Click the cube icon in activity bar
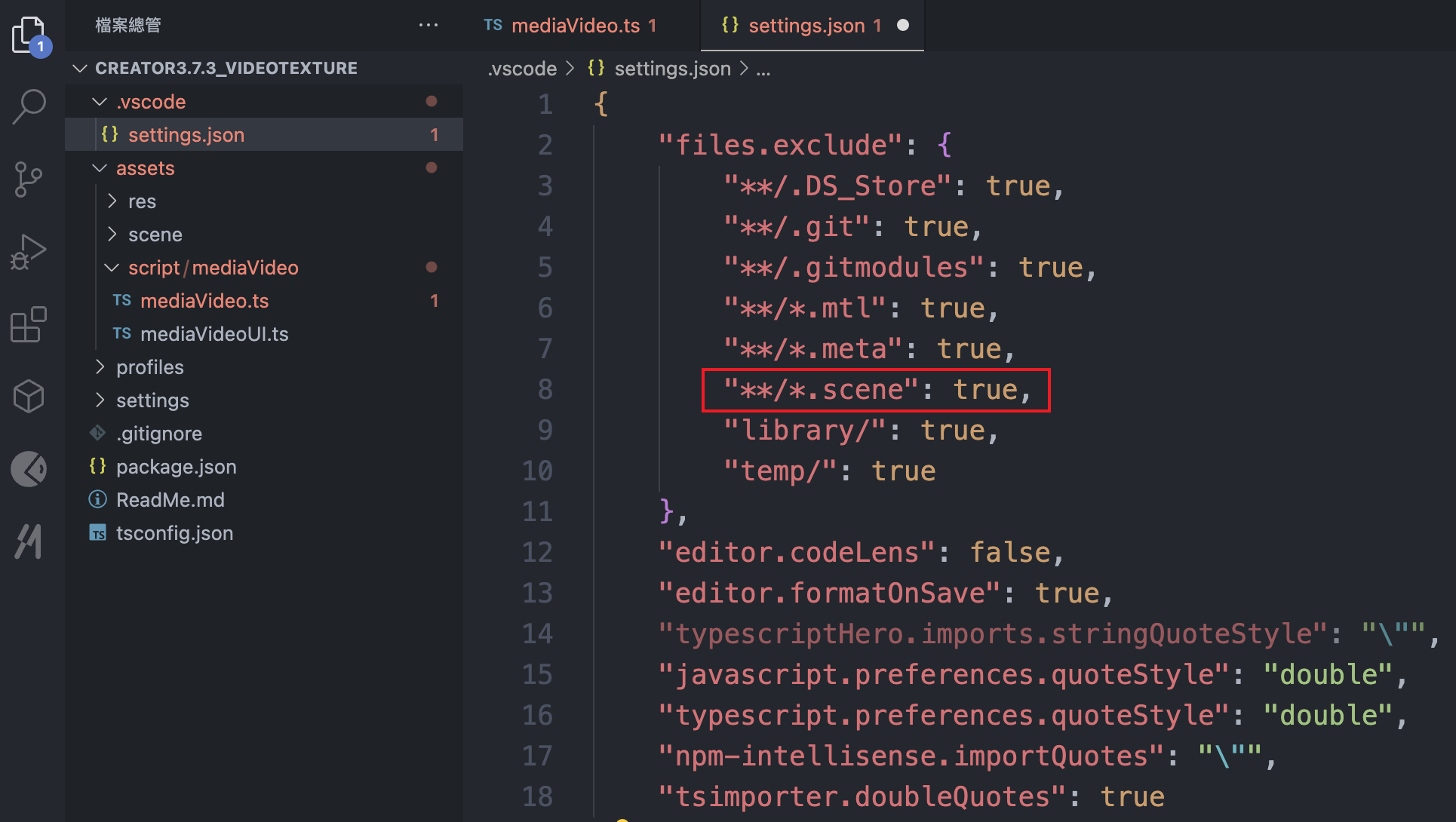This screenshot has width=1456, height=822. (29, 396)
